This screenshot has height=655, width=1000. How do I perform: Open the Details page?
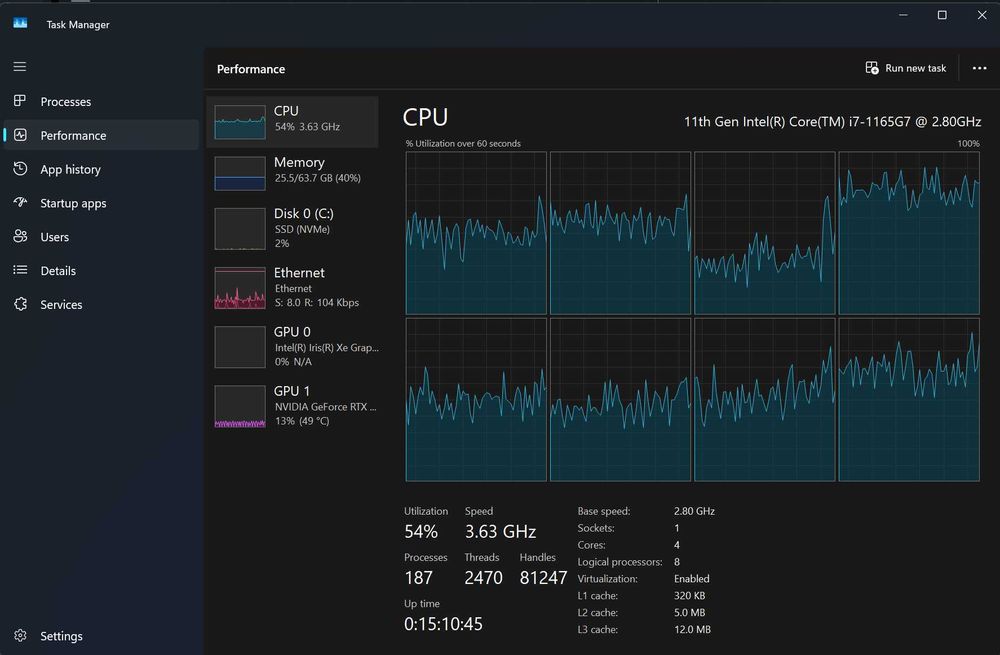101,270
